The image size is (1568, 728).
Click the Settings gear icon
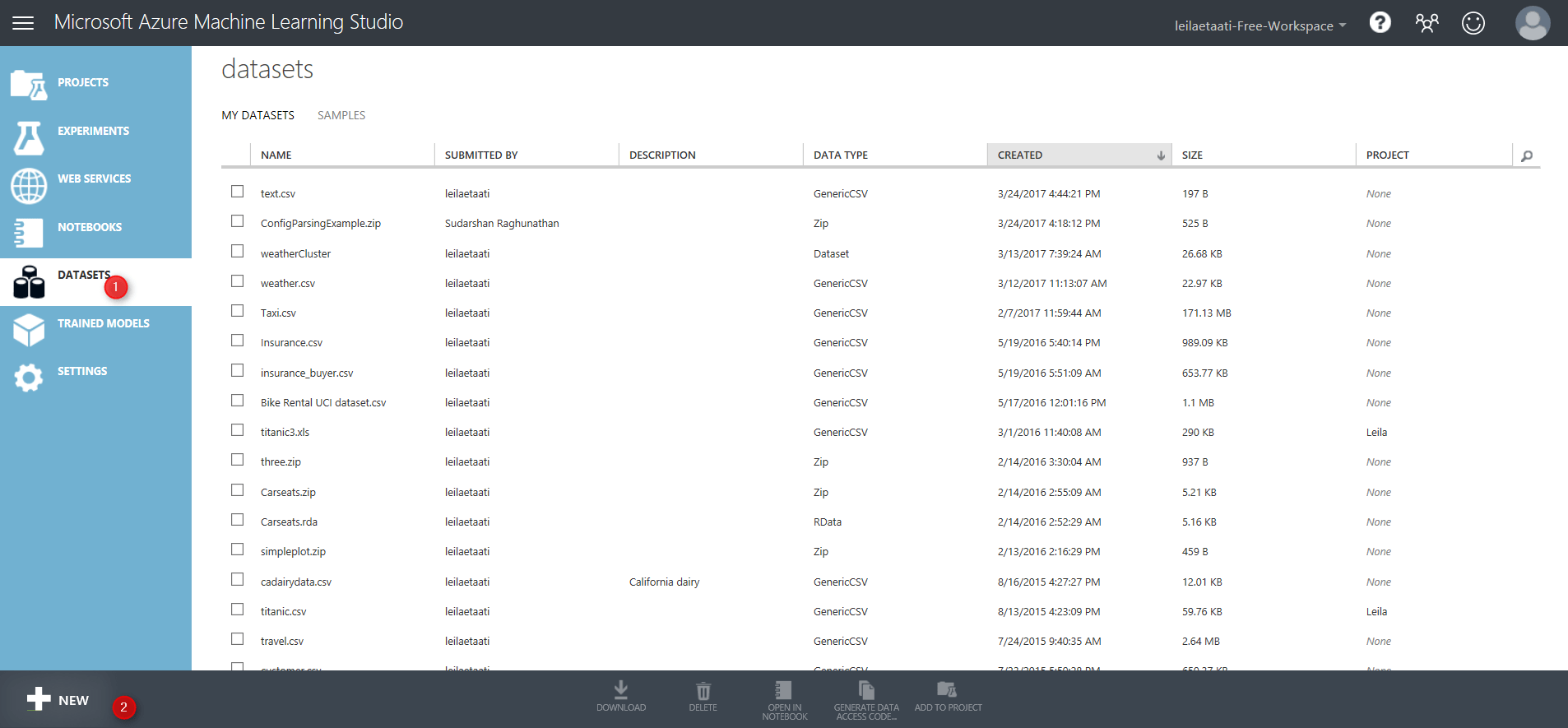pyautogui.click(x=29, y=378)
